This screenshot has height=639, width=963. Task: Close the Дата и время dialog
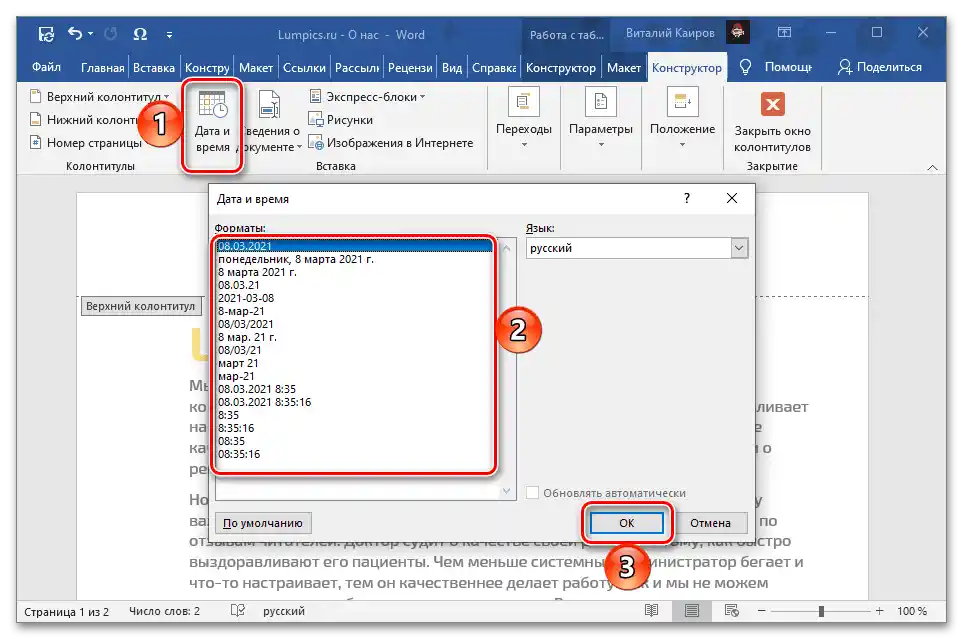pos(731,198)
